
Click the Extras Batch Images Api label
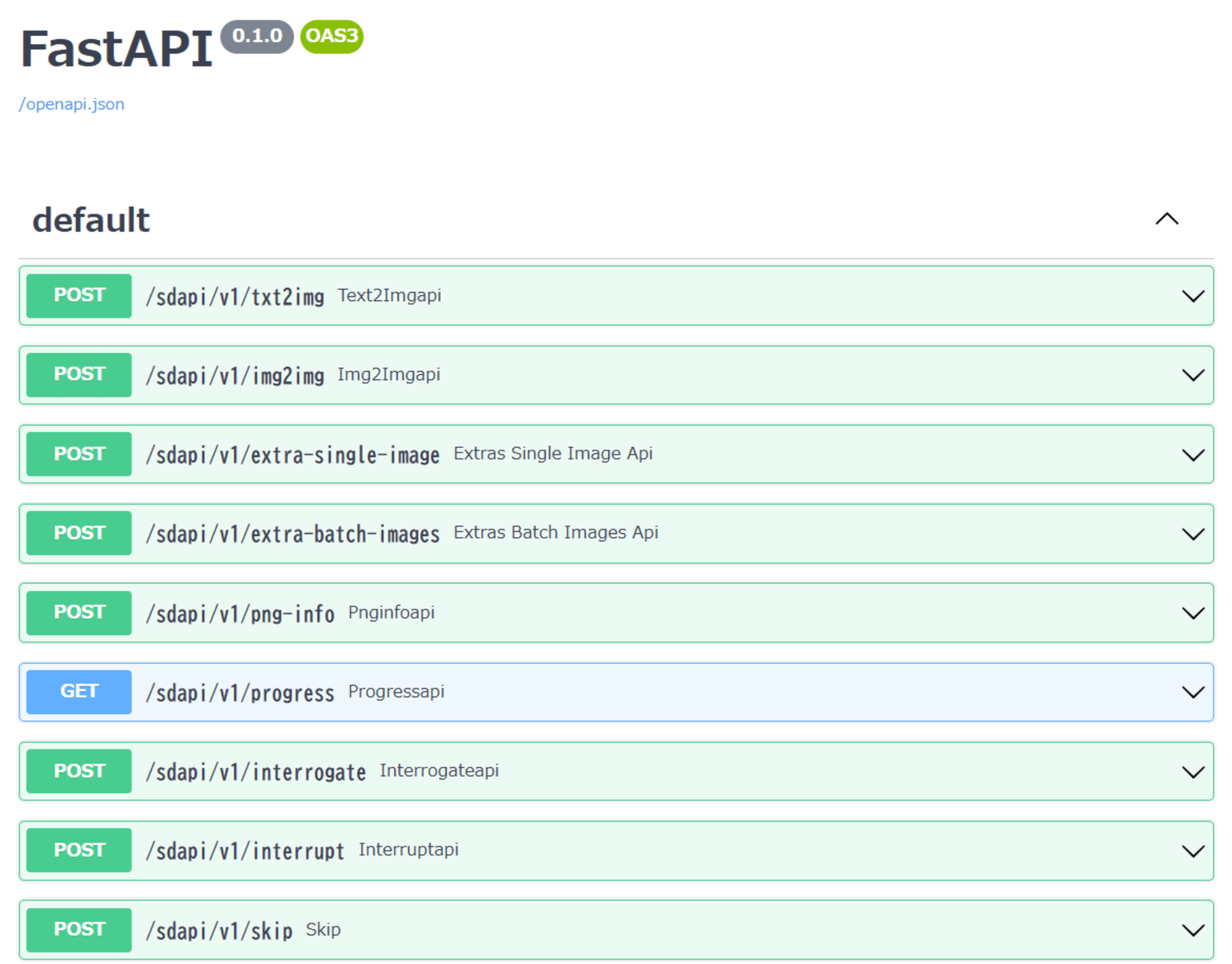coord(556,532)
